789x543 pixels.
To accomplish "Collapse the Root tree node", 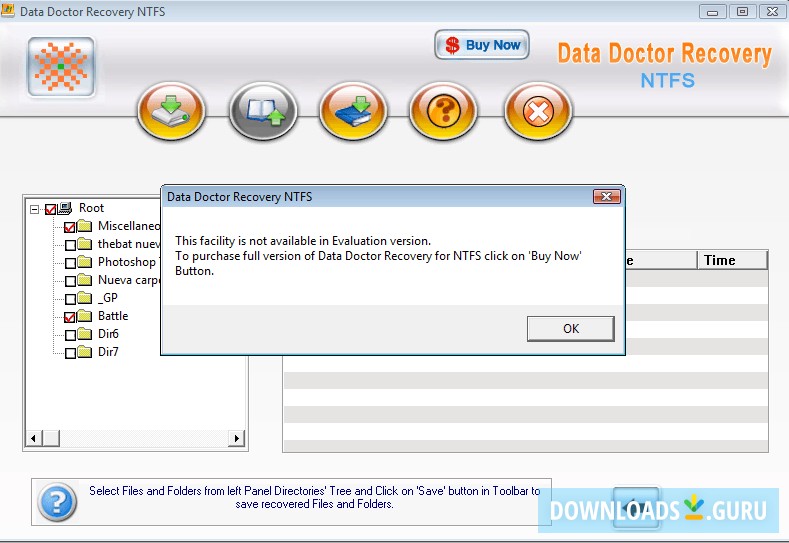I will pyautogui.click(x=34, y=209).
